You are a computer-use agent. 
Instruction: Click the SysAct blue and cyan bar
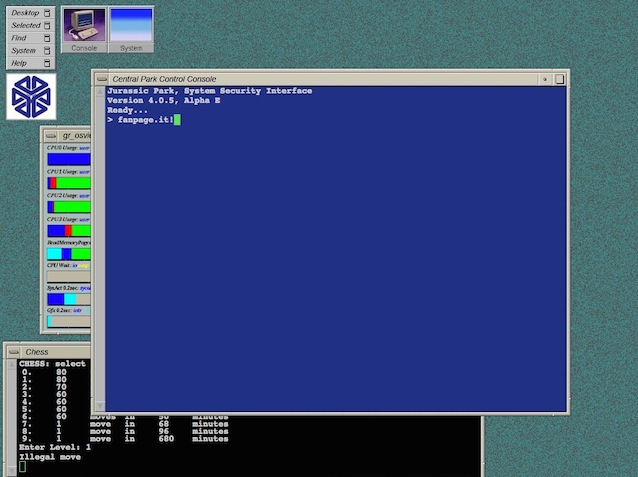(69, 299)
